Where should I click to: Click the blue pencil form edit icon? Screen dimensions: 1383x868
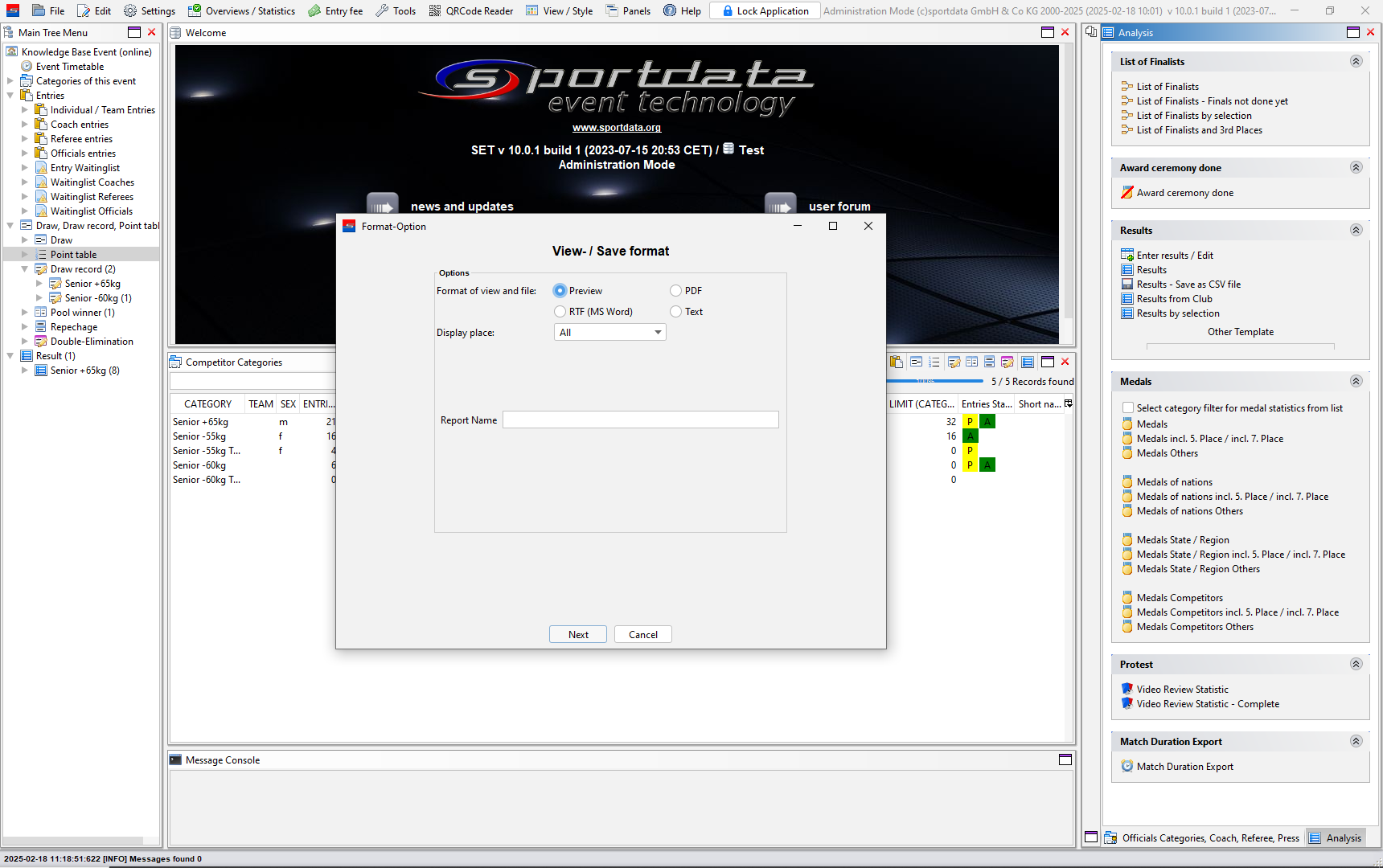coord(954,362)
